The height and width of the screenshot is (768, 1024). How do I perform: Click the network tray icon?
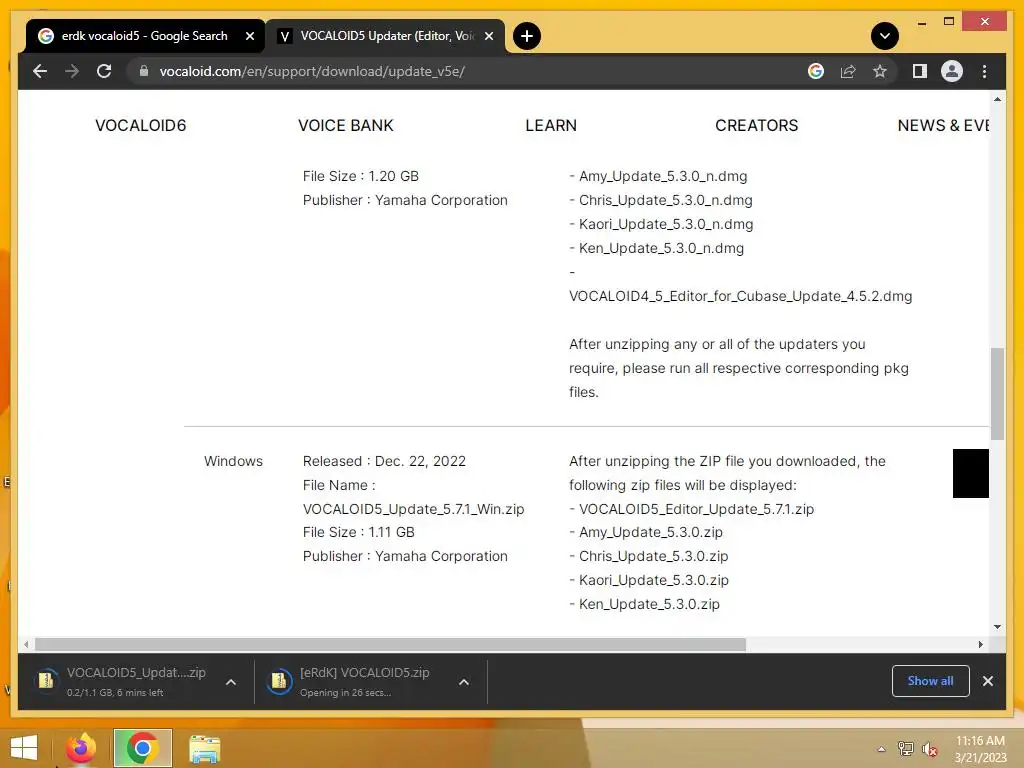905,749
